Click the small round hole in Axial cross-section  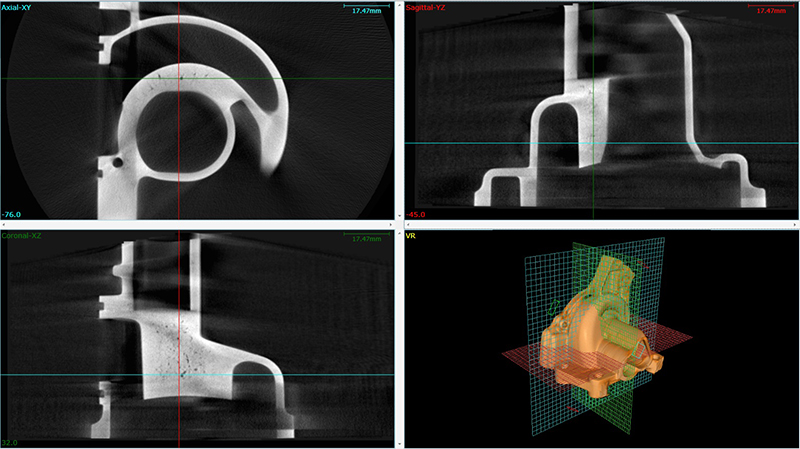(x=118, y=160)
